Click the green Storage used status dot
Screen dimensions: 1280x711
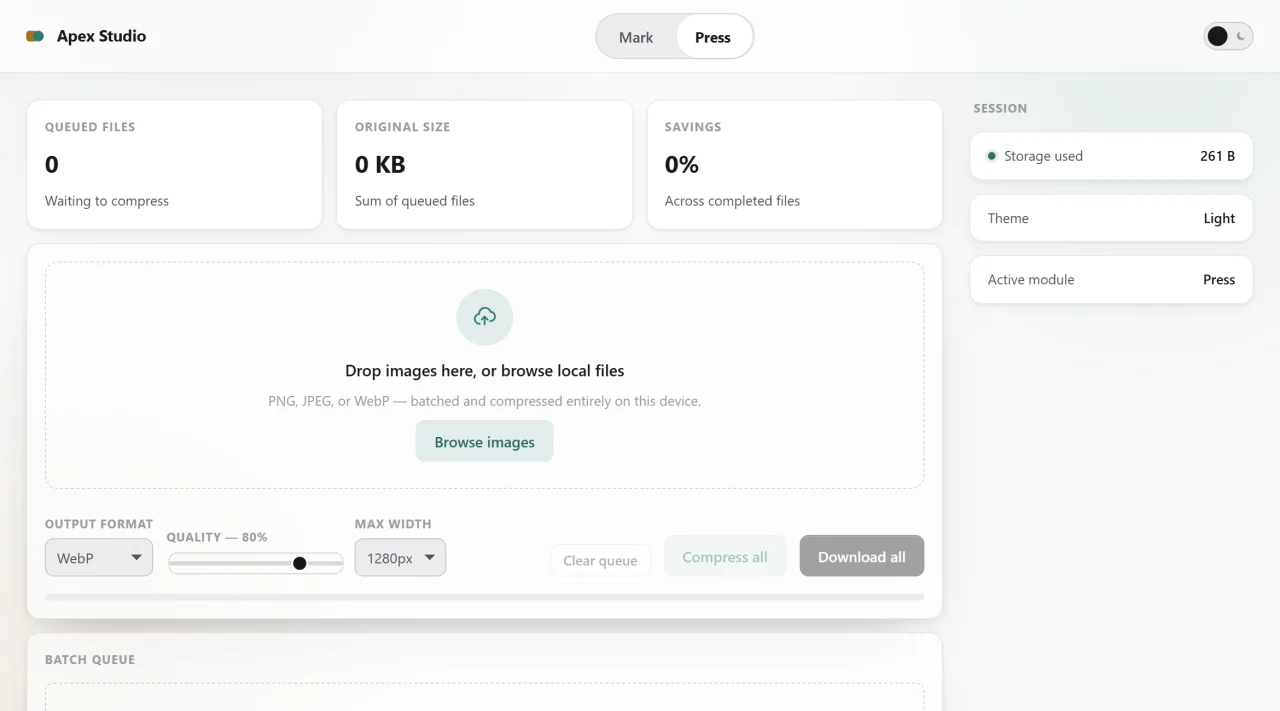tap(992, 156)
